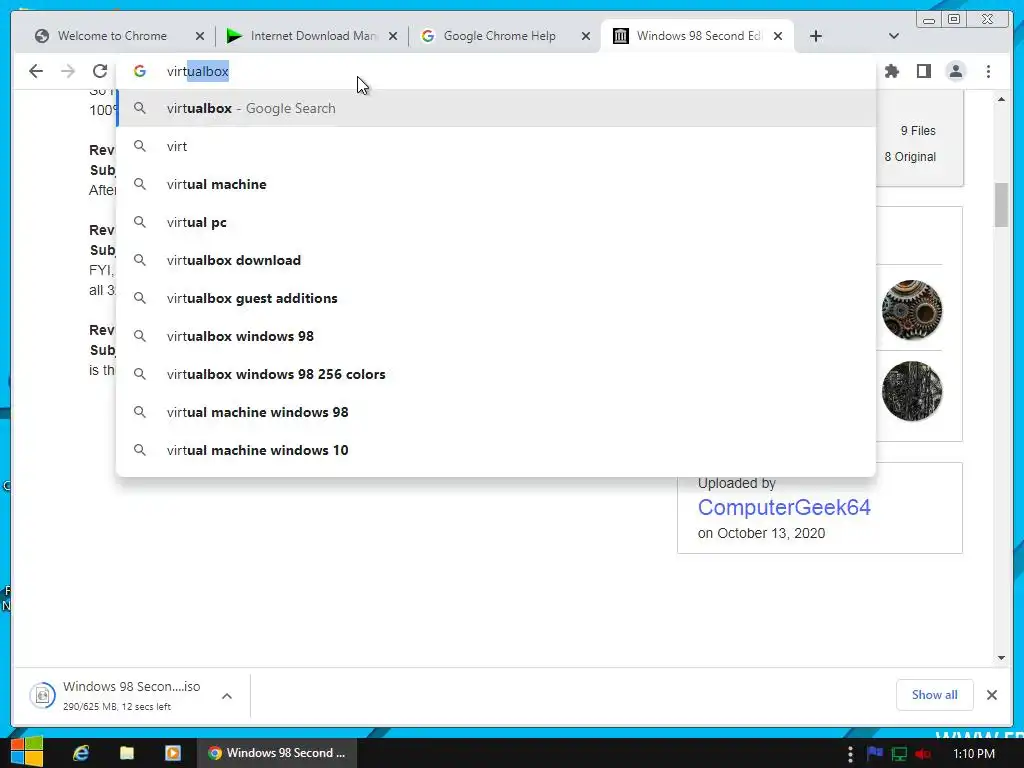Close the Google Chrome Help tab
1024x768 pixels.
click(x=586, y=36)
